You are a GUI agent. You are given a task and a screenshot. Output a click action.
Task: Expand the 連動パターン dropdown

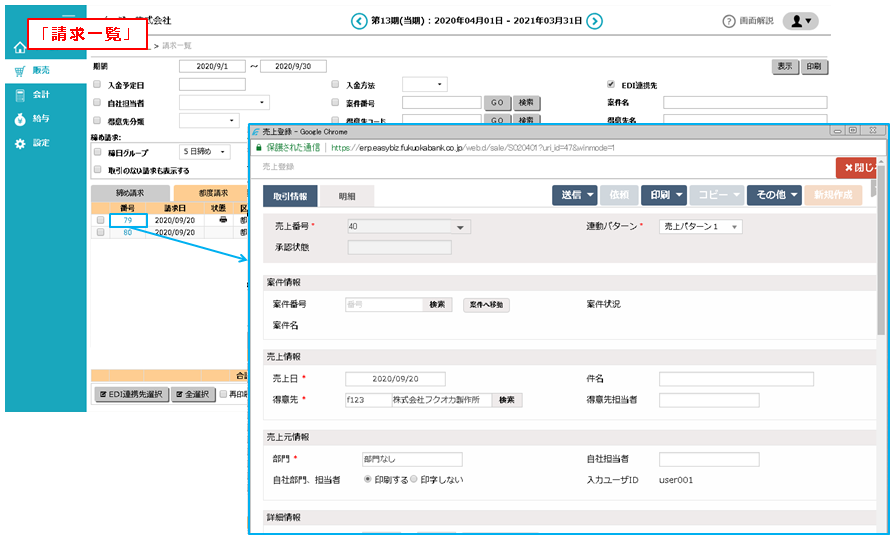click(700, 227)
